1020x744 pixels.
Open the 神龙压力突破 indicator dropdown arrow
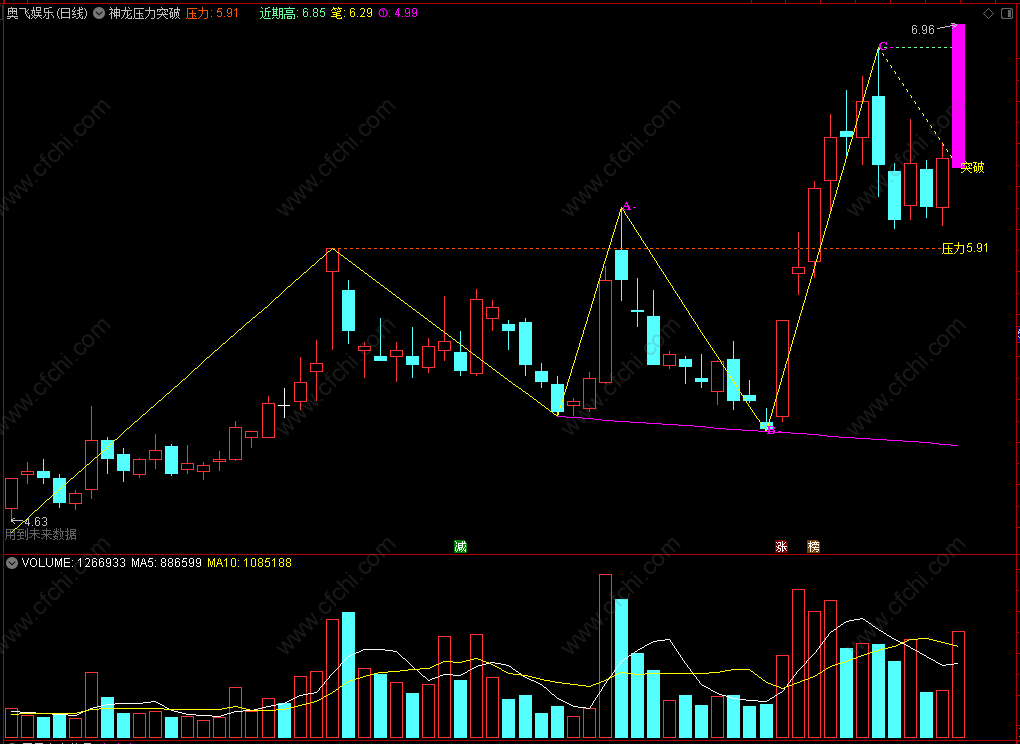pyautogui.click(x=98, y=13)
